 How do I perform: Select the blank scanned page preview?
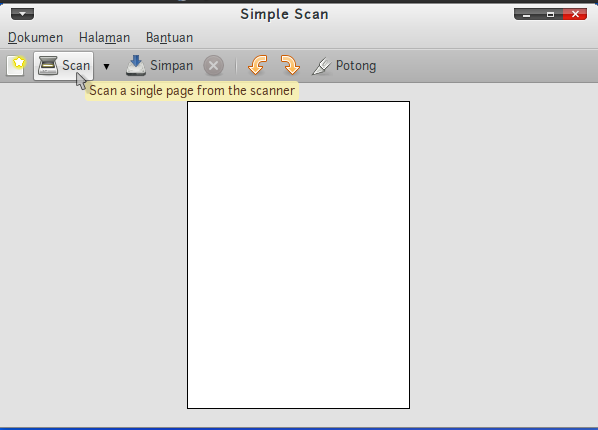[x=299, y=255]
